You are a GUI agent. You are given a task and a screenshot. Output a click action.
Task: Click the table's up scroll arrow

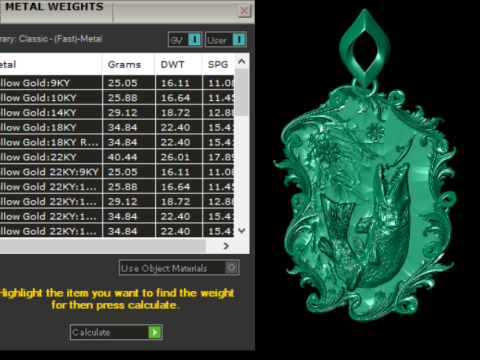coord(242,61)
